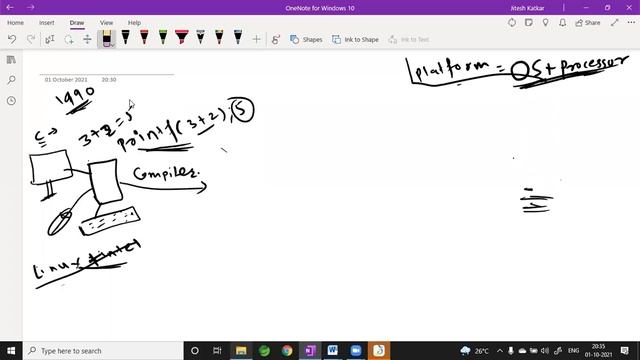640x360 pixels.
Task: Open the Insert tab
Action: 47,23
